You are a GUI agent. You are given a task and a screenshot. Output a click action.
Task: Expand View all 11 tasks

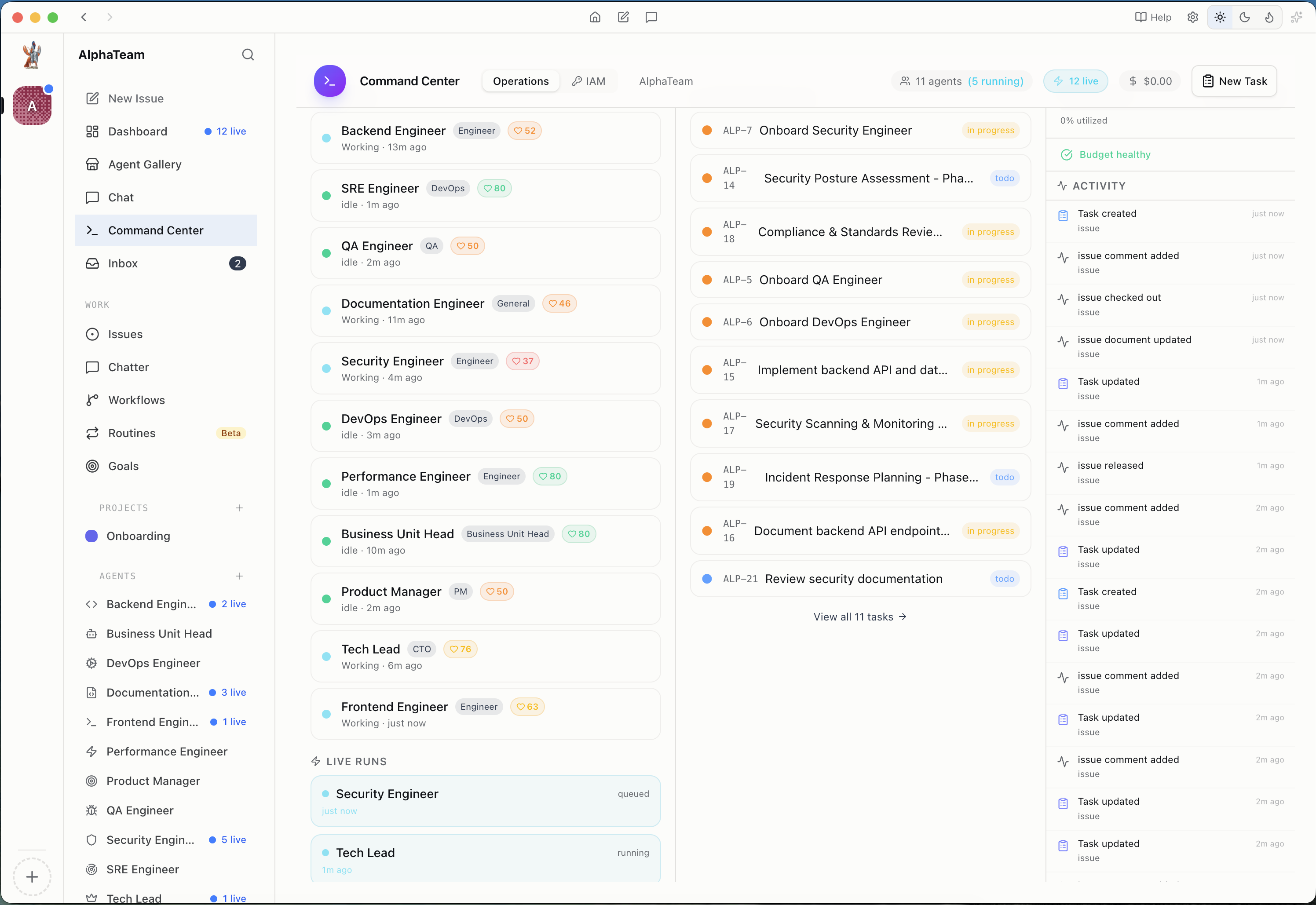[x=859, y=617]
